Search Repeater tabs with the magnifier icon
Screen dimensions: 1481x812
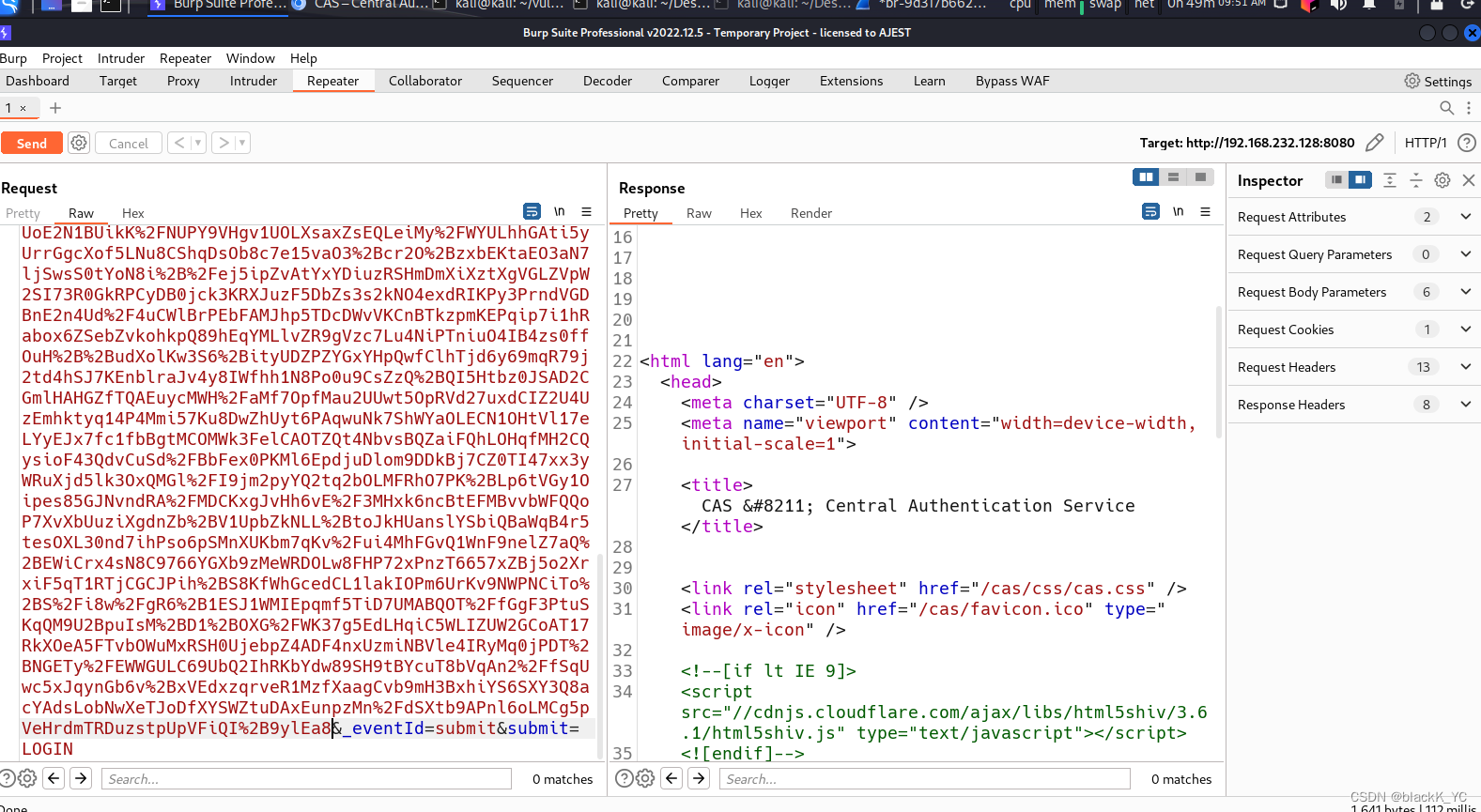1447,108
